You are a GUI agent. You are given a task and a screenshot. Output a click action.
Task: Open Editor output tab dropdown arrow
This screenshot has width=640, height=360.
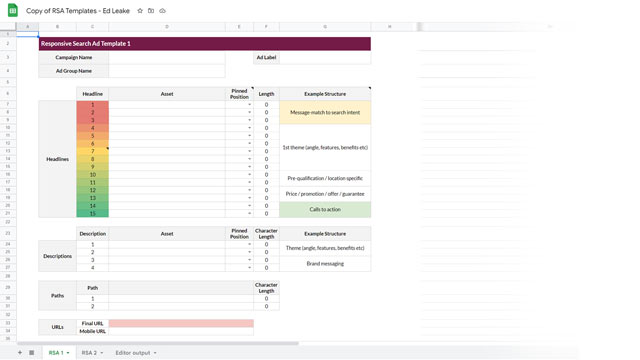(155, 353)
